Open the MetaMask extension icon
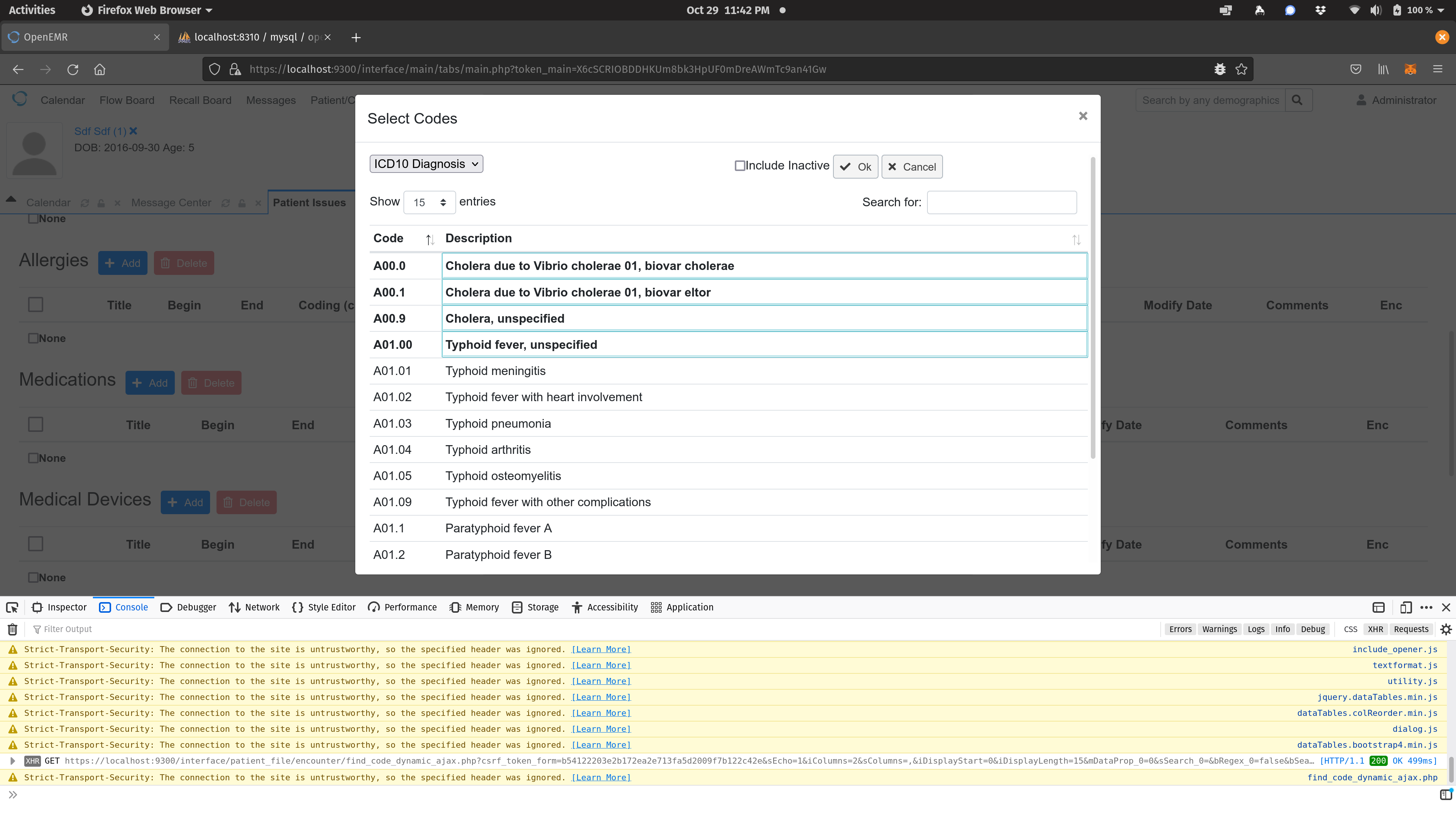This screenshot has height=819, width=1456. [1410, 69]
